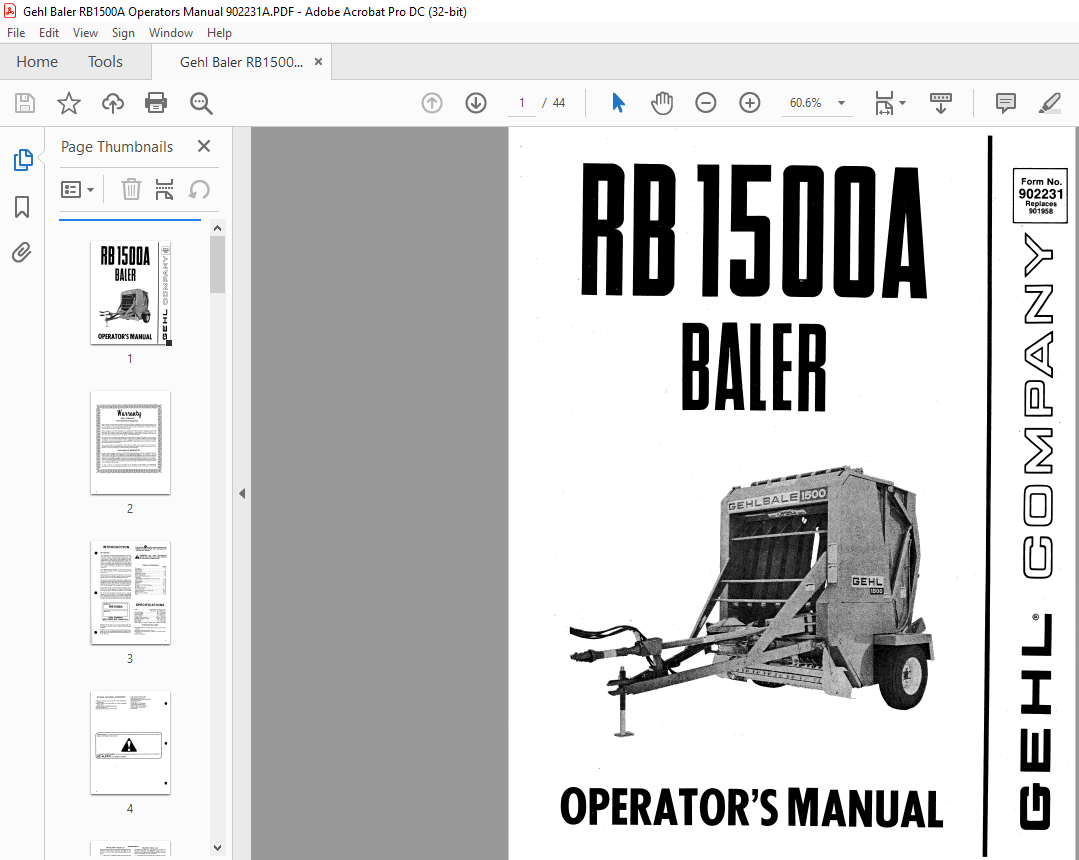Click the total page count '44'
1079x860 pixels.
pyautogui.click(x=559, y=103)
